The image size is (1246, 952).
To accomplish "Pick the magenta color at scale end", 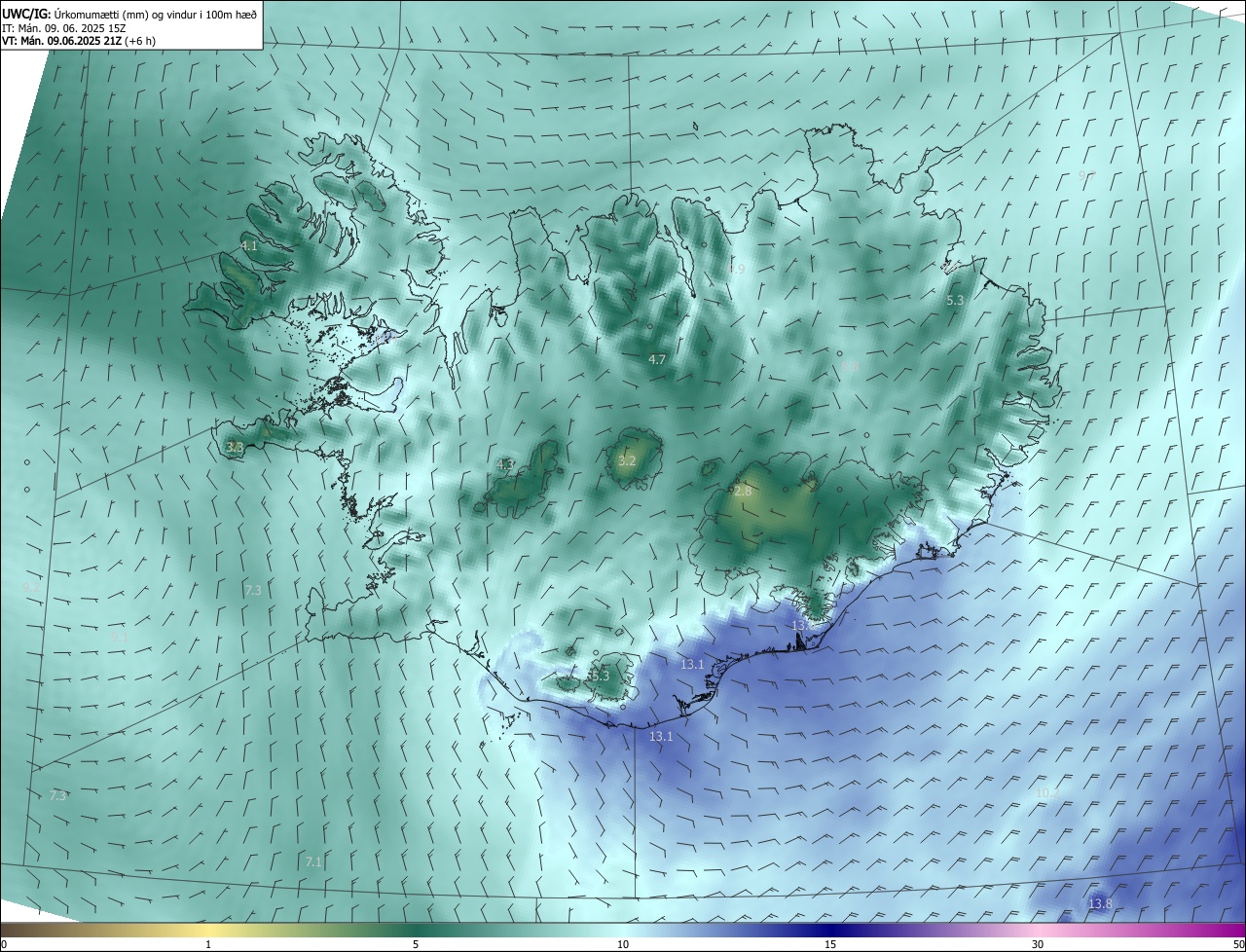I will (1238, 930).
